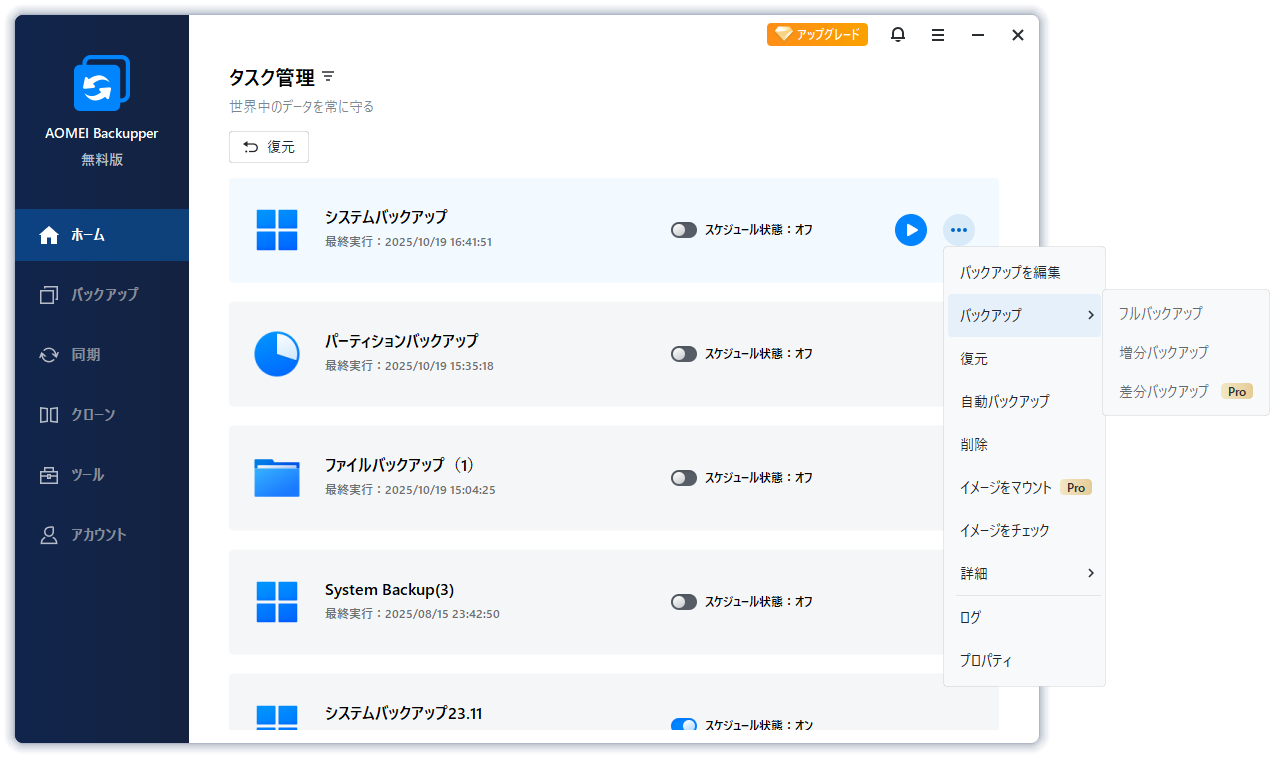Click the 最終実行：2025/10/19 15:35:18 text
The height and width of the screenshot is (758, 1277).
pos(408,366)
